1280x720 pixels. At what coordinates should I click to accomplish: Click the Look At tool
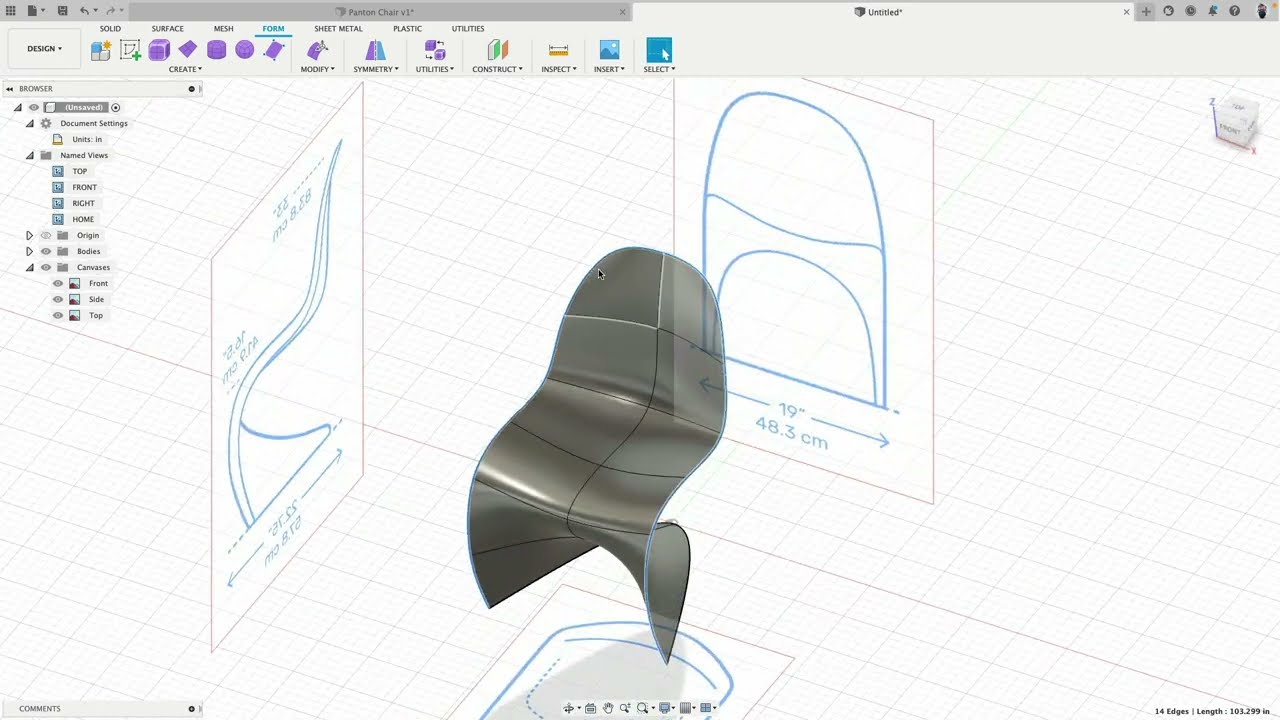point(590,708)
